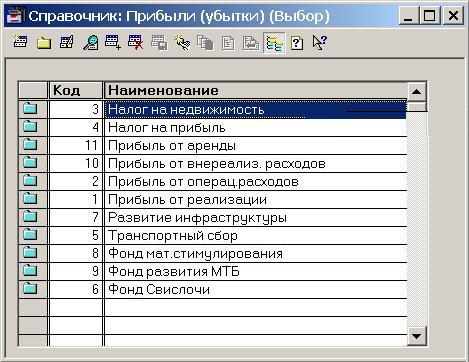Select the Развитие инфраструктуры entry
This screenshot has height=362, width=469.
click(x=256, y=218)
